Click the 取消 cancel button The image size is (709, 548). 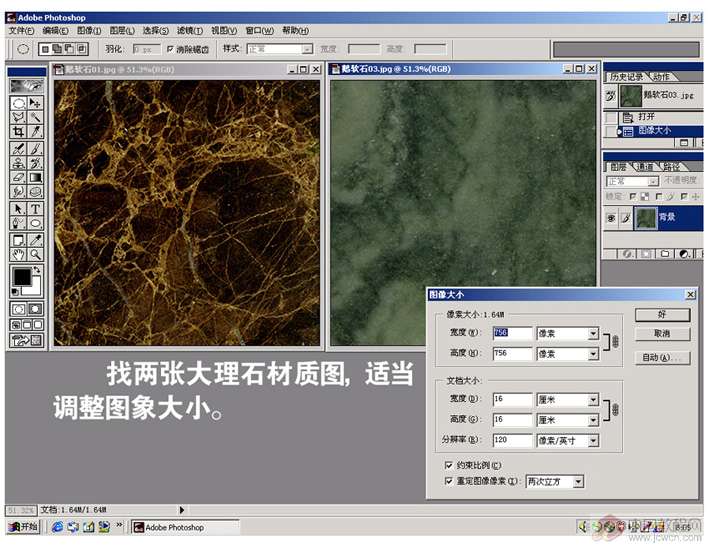click(x=662, y=334)
